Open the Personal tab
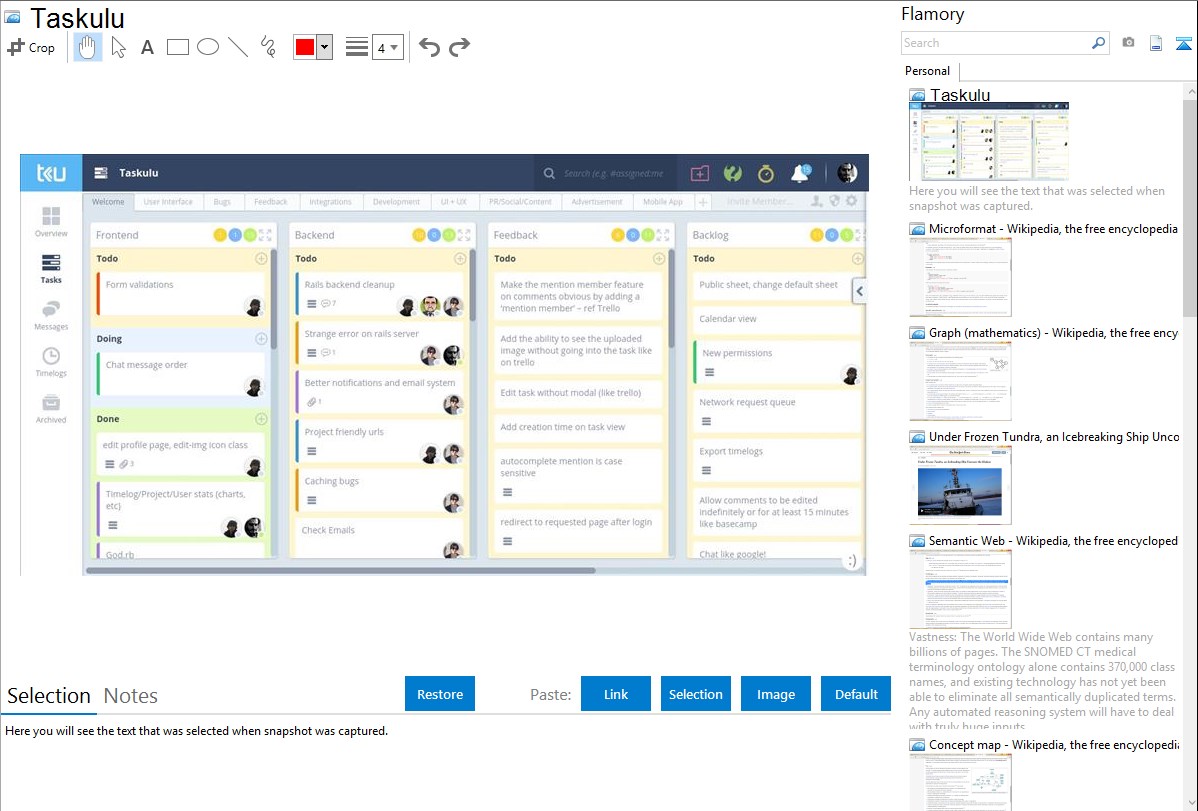 (x=927, y=71)
